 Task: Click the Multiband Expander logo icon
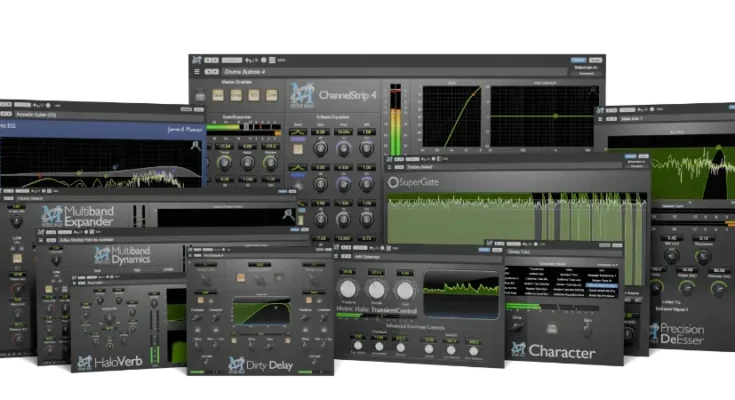[53, 214]
